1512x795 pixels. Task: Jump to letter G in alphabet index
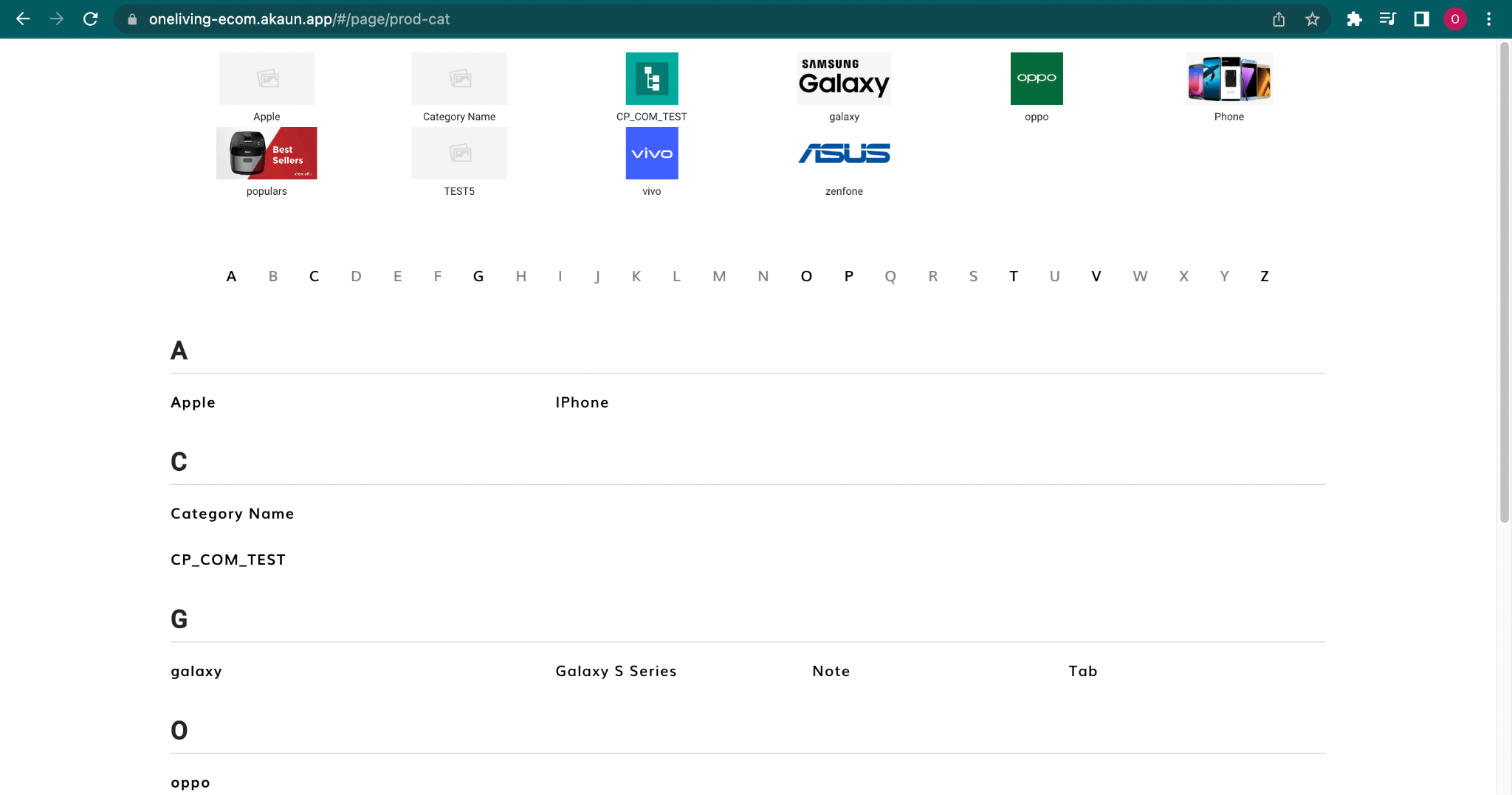[x=478, y=276]
